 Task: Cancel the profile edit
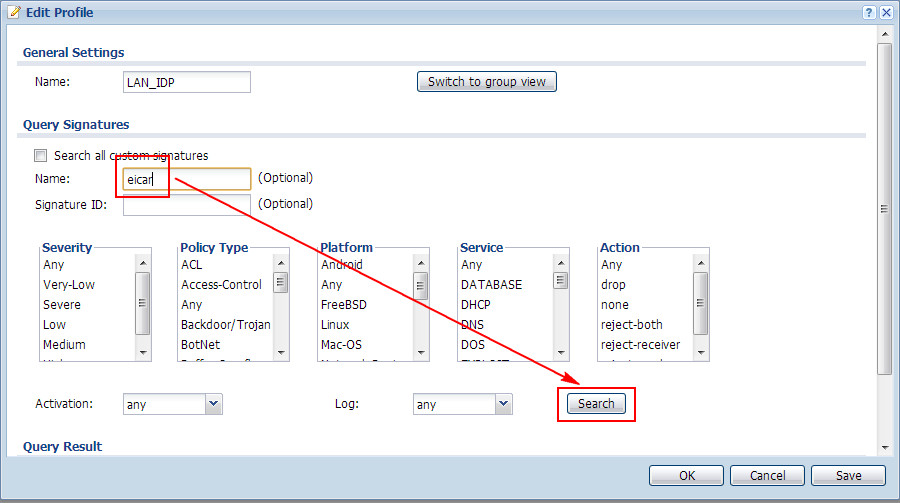(x=767, y=476)
